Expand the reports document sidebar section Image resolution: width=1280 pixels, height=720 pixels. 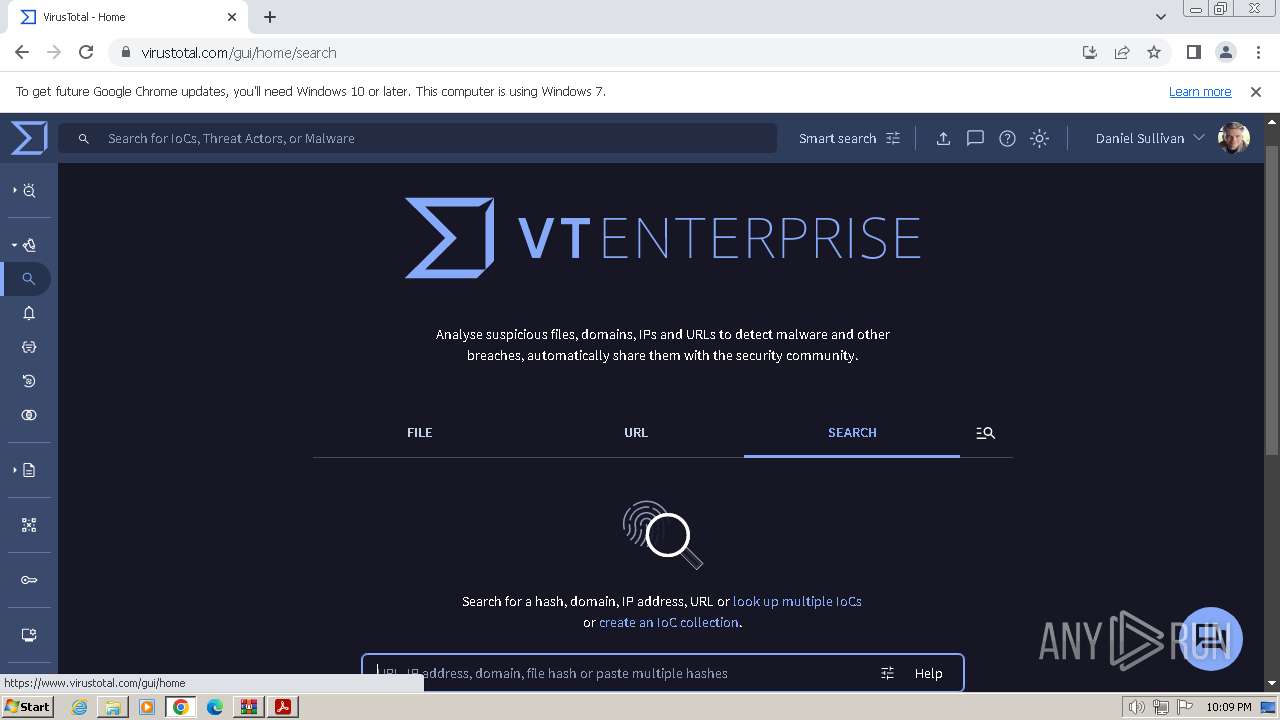(25, 470)
